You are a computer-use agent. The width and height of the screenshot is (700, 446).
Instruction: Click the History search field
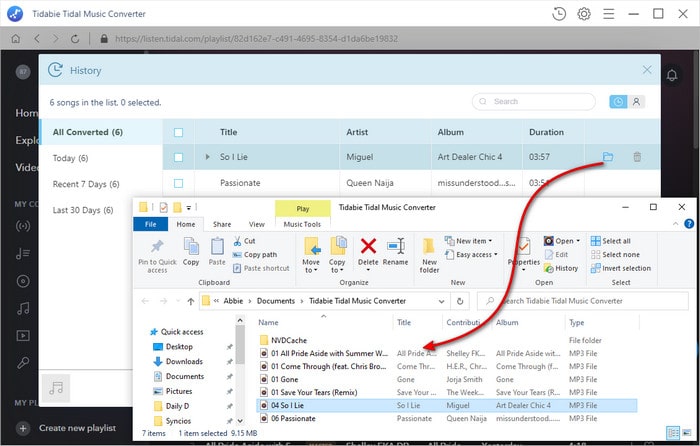click(x=533, y=102)
